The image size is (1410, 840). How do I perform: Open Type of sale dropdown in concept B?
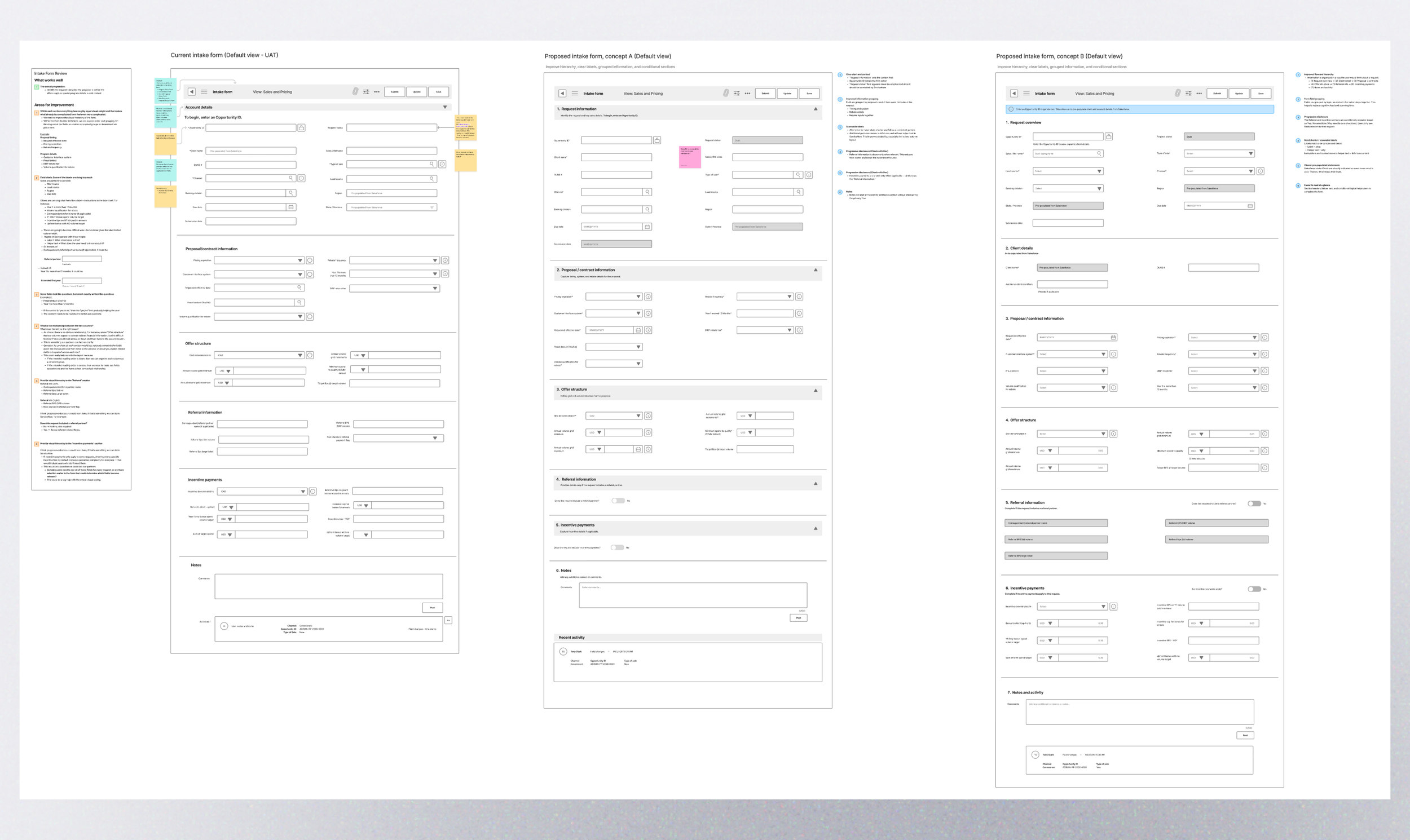(x=1219, y=153)
